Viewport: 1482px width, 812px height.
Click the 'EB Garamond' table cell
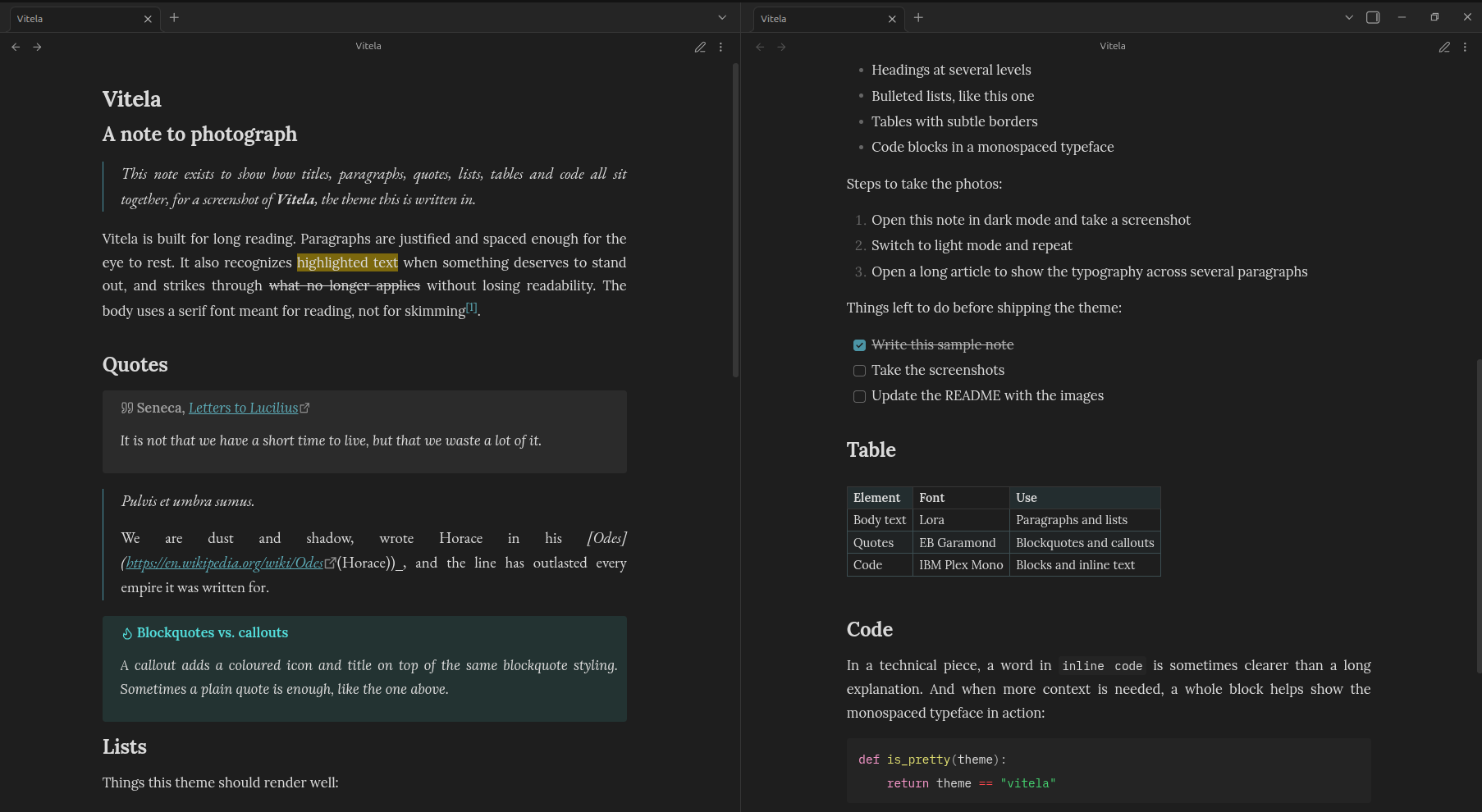[961, 543]
